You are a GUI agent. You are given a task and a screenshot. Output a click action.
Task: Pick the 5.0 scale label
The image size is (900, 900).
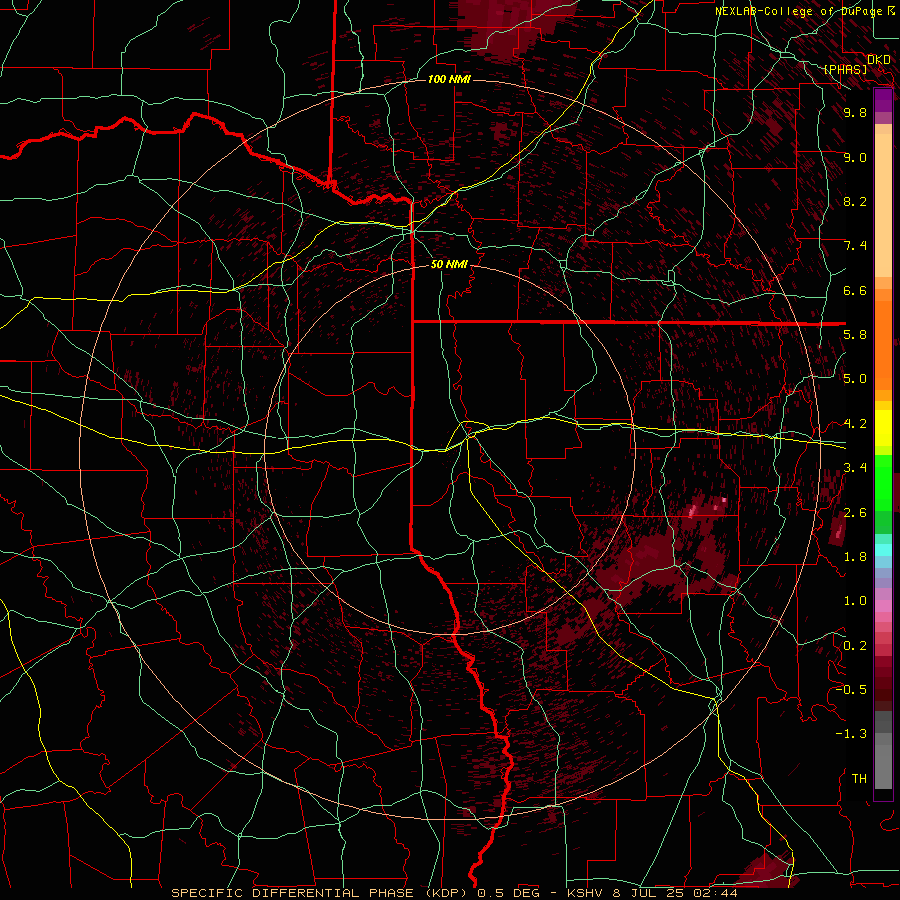click(855, 379)
